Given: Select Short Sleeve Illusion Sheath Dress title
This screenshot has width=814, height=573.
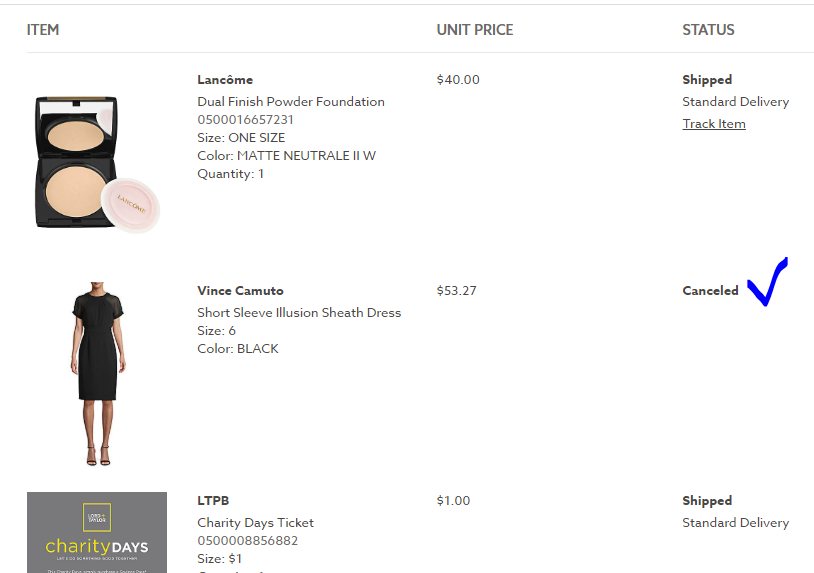Looking at the screenshot, I should [x=298, y=313].
